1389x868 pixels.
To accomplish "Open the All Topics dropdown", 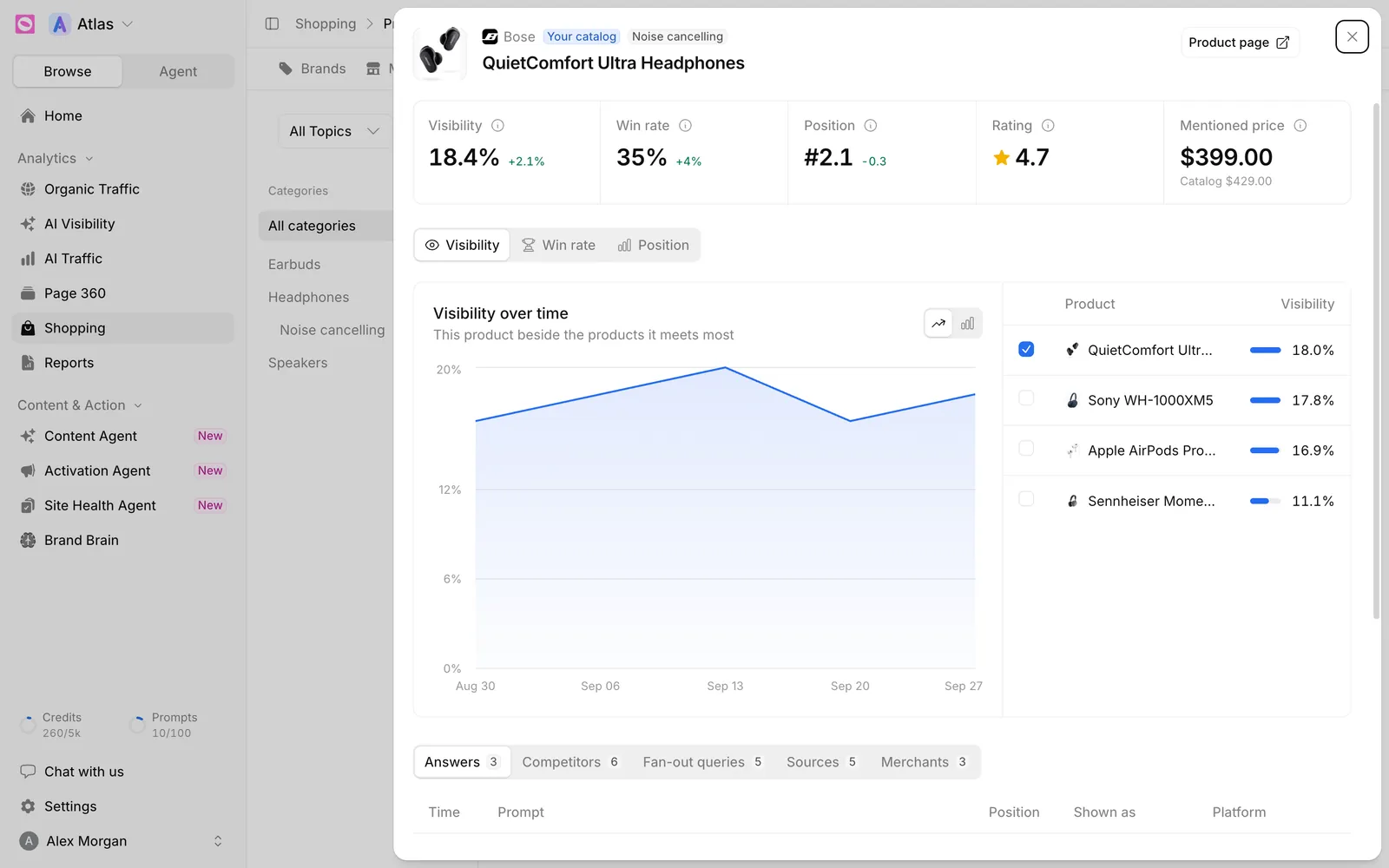I will point(334,131).
